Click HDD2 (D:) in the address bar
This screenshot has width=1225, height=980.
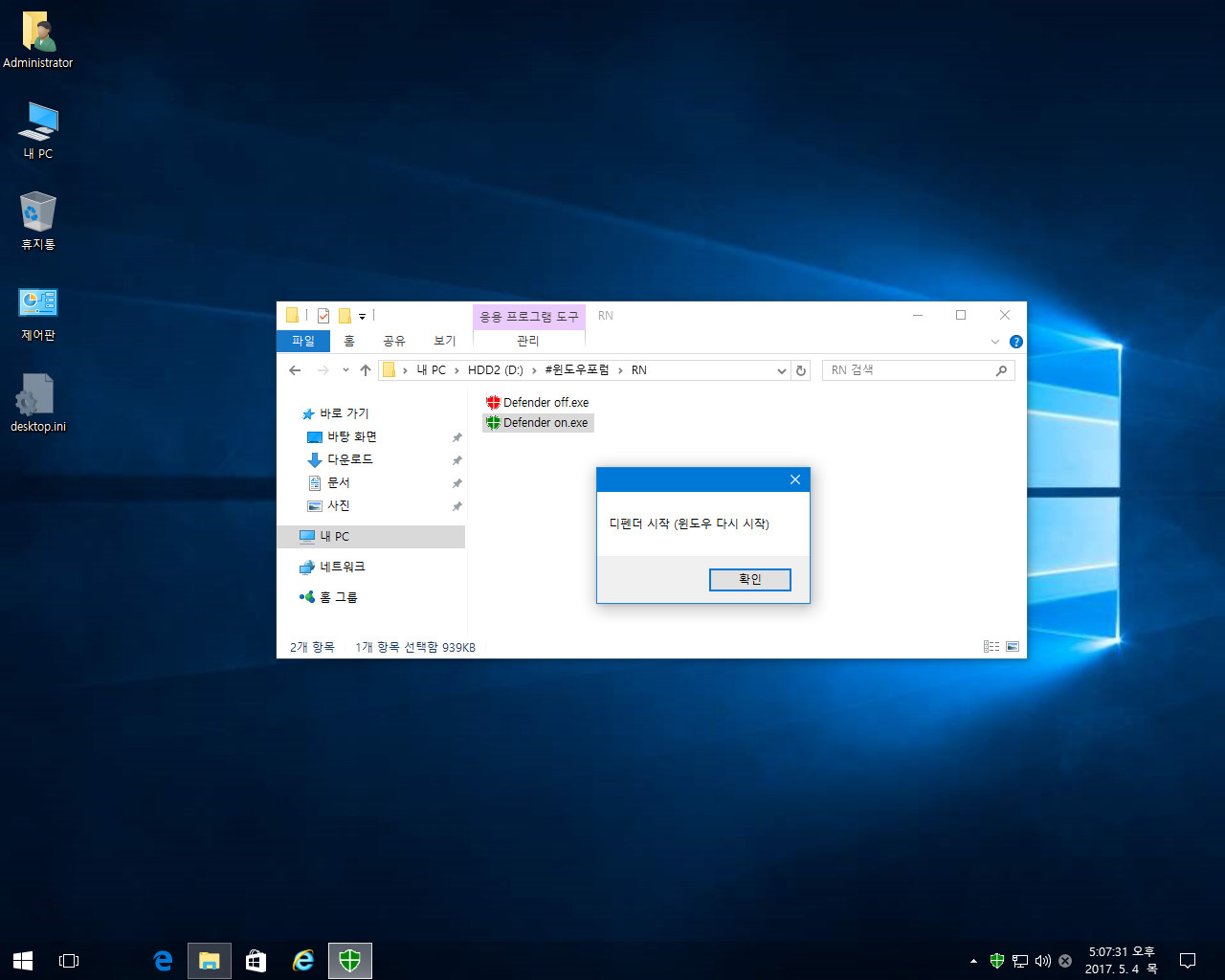[x=496, y=370]
